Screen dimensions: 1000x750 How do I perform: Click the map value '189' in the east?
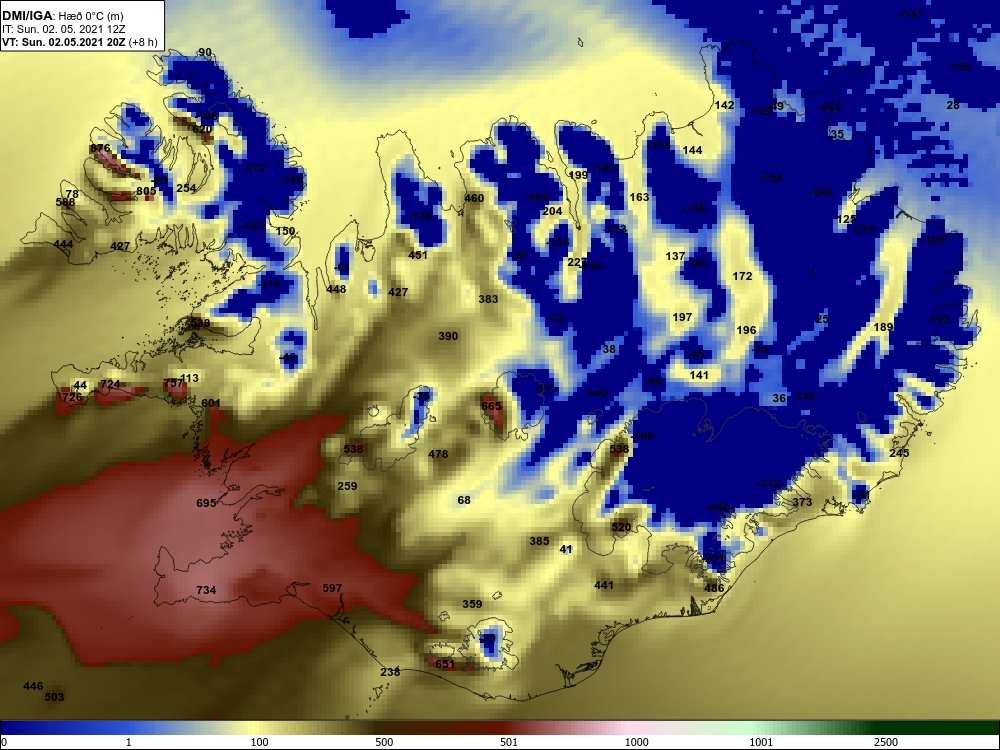883,327
